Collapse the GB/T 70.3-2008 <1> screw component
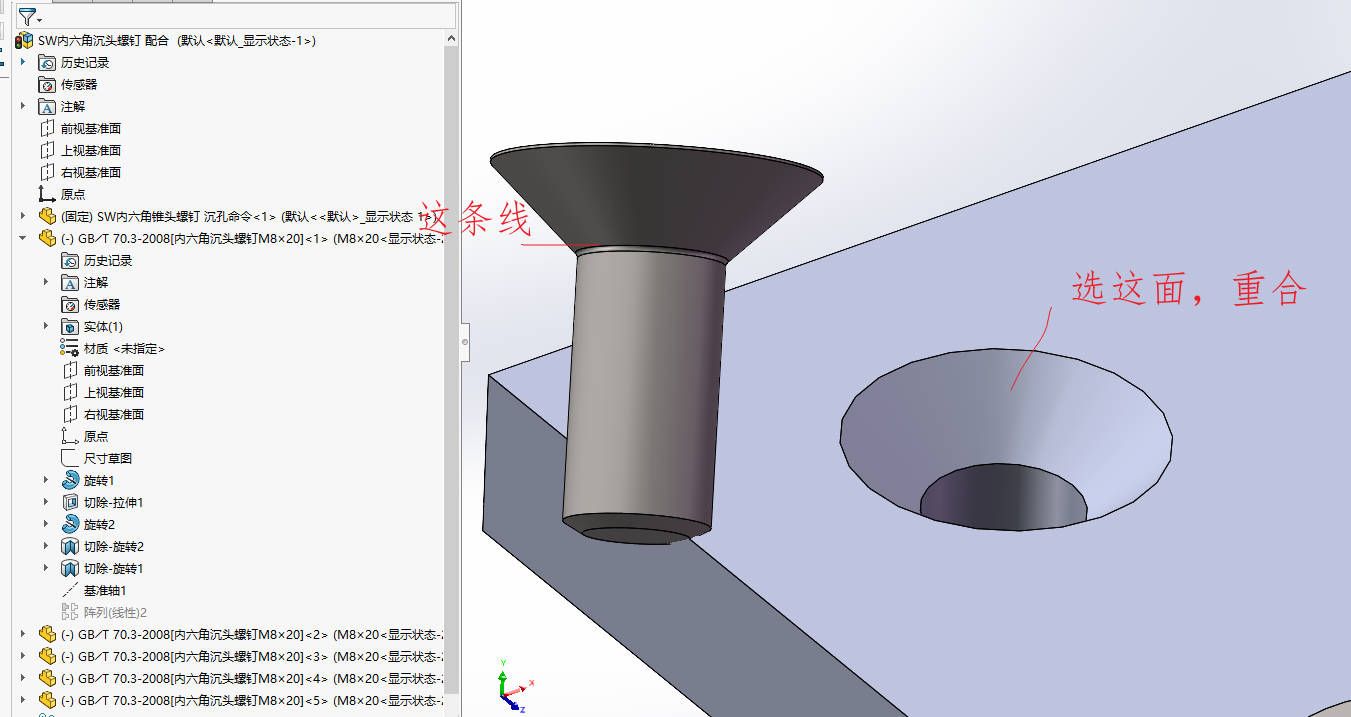The width and height of the screenshot is (1351, 717). [x=23, y=239]
